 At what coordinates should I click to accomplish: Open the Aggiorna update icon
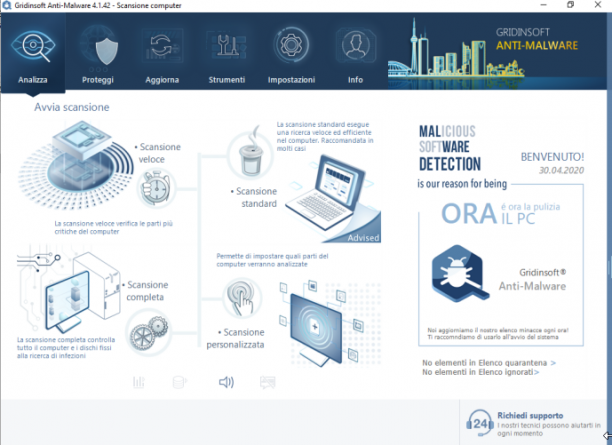point(162,46)
